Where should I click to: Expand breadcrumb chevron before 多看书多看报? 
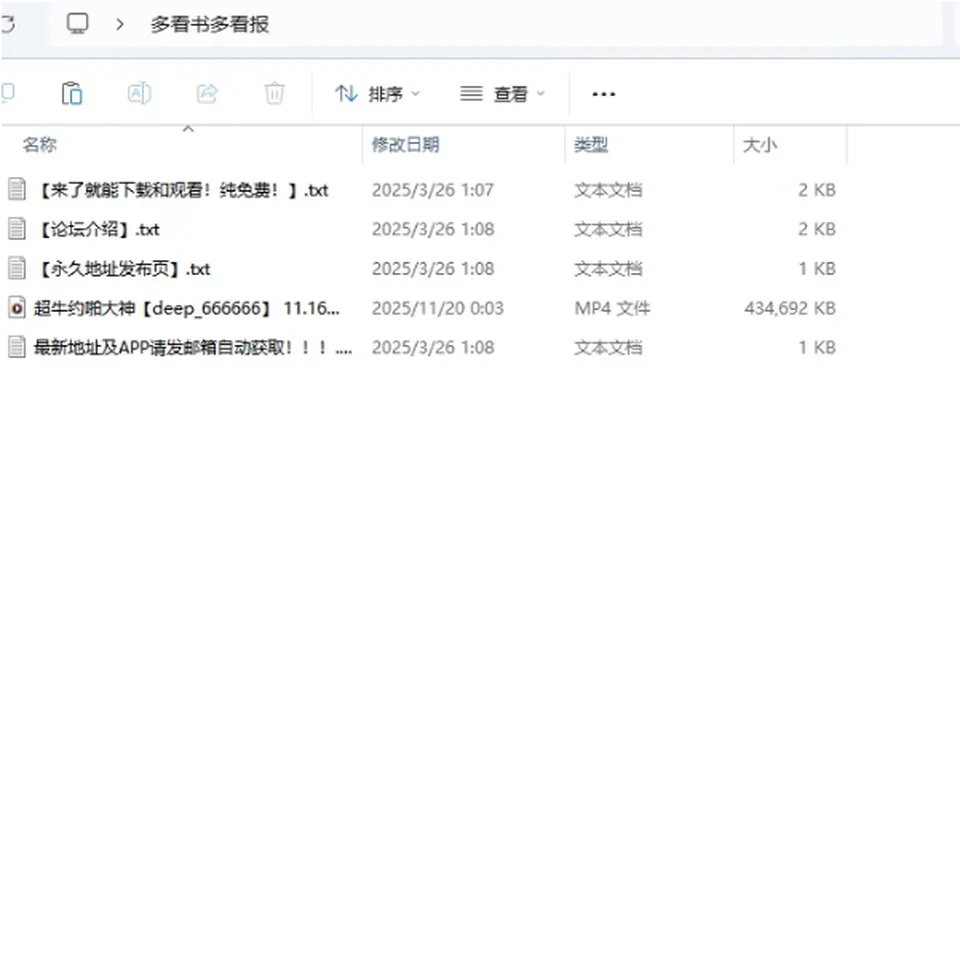120,24
